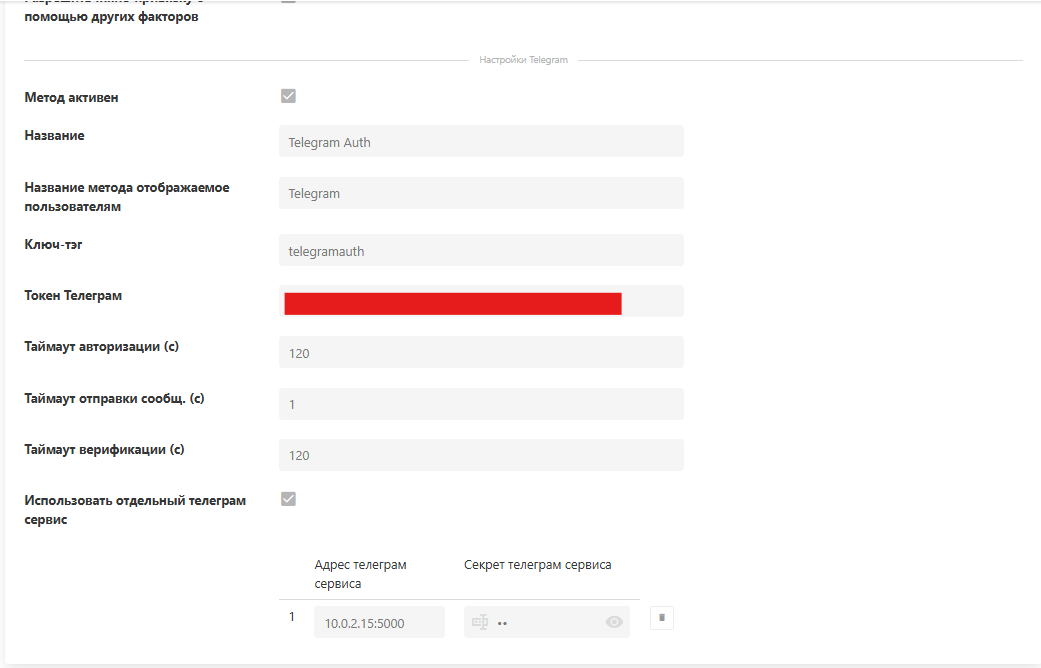Click row number 1 in service table
Image resolution: width=1041 pixels, height=668 pixels.
(291, 617)
